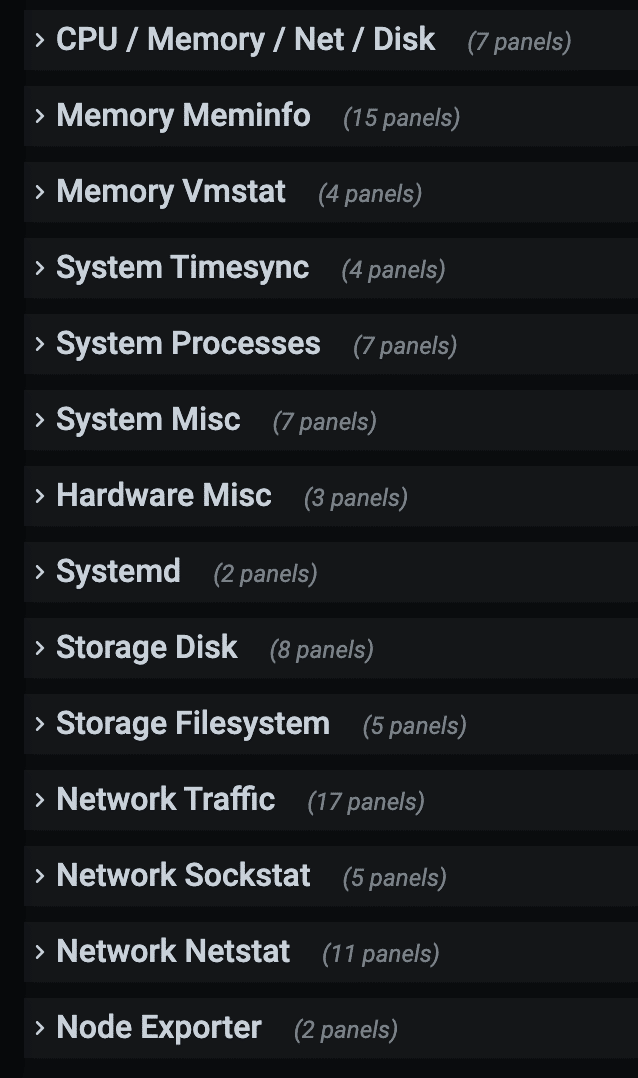Expand the Hardware Misc row
This screenshot has width=638, height=1078.
pyautogui.click(x=164, y=495)
